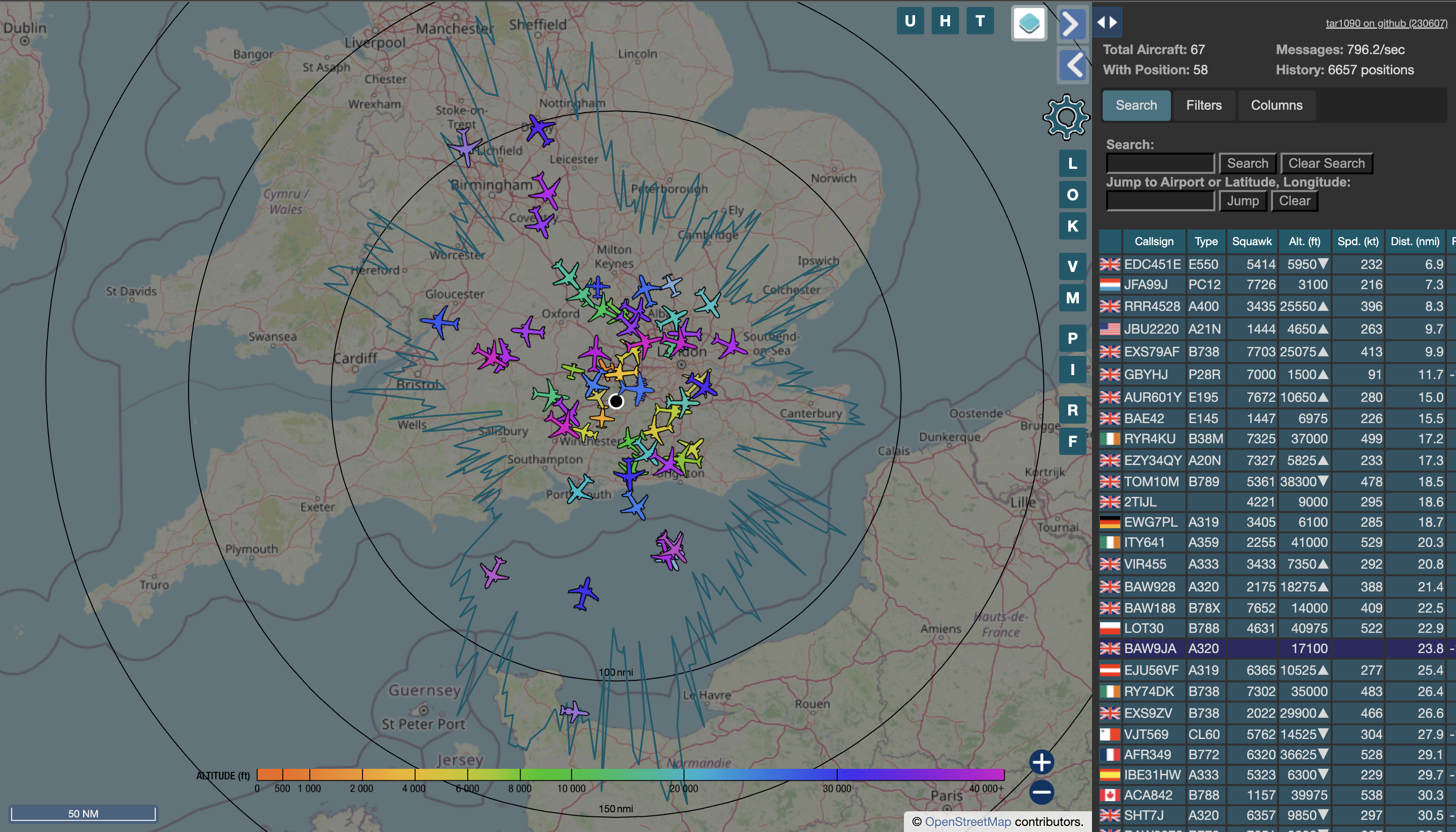The image size is (1456, 832).
Task: Sort table by Alt. (ft) column header
Action: click(1304, 241)
